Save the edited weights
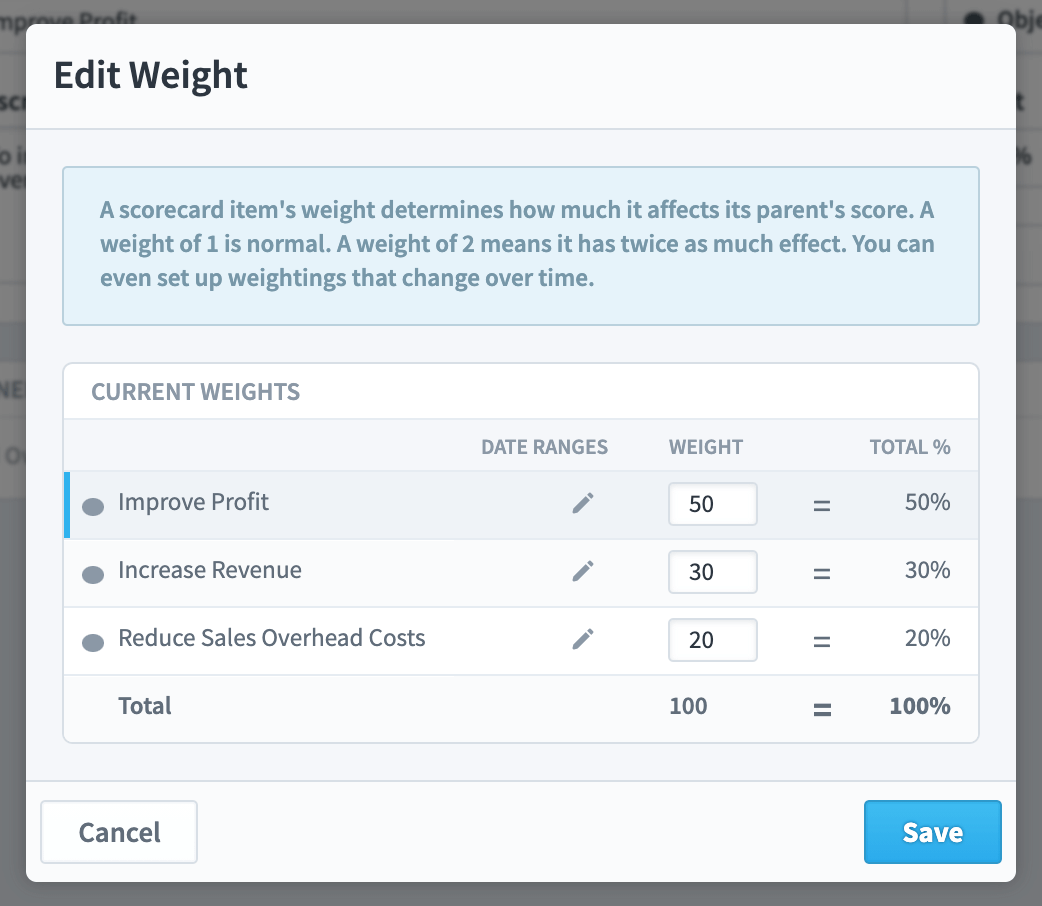Viewport: 1042px width, 906px height. coord(932,832)
